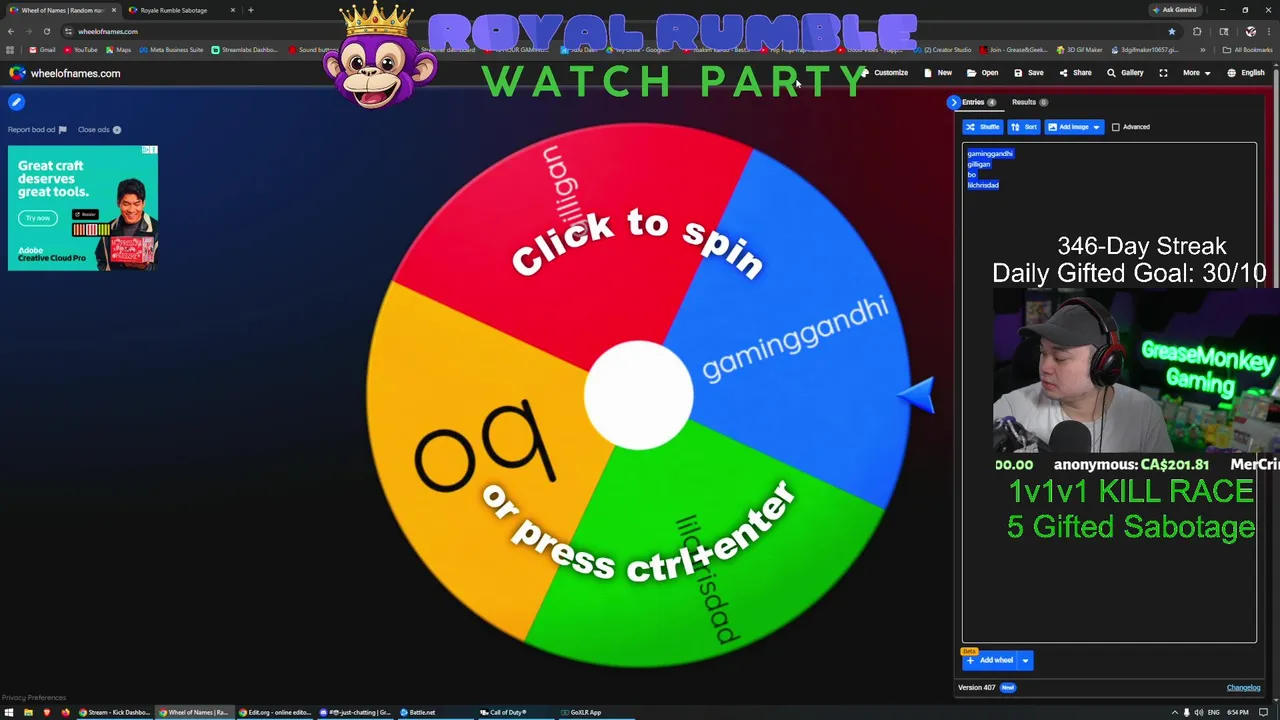Reload the page
Image resolution: width=1280 pixels, height=720 pixels.
coord(46,31)
